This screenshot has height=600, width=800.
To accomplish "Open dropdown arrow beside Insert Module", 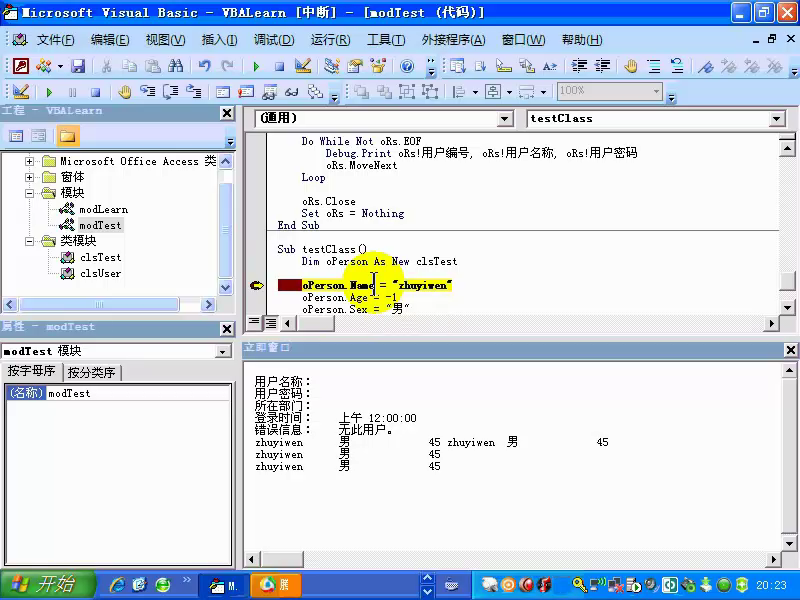I will [60, 66].
